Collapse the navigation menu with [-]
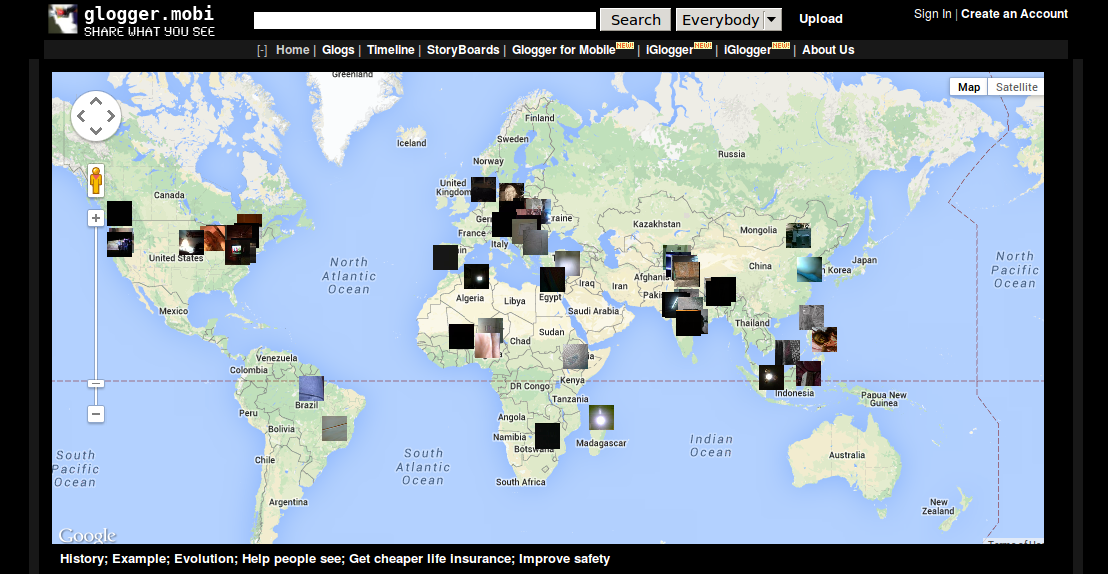The height and width of the screenshot is (574, 1108). pyautogui.click(x=262, y=50)
